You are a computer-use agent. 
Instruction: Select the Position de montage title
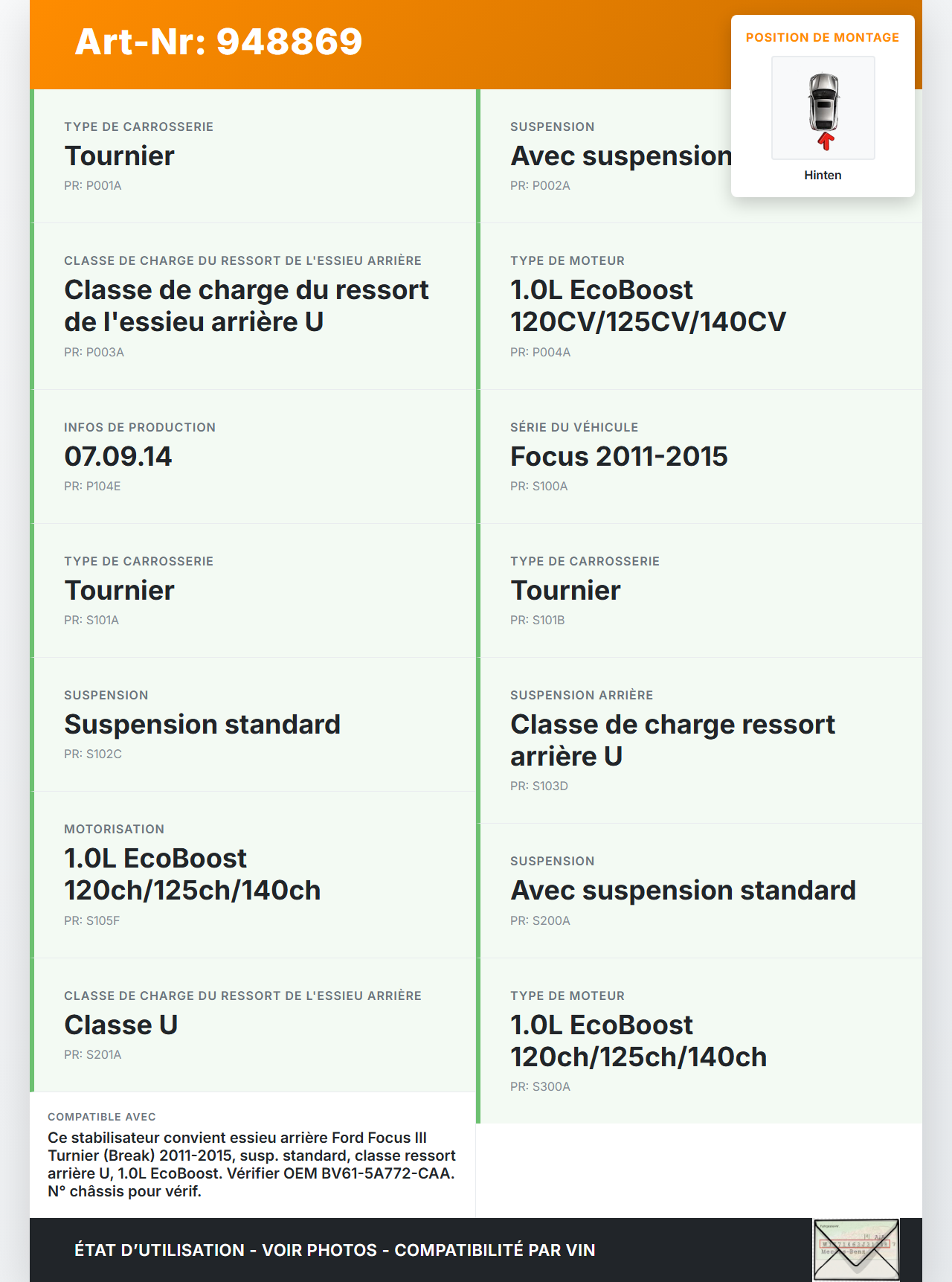[822, 37]
